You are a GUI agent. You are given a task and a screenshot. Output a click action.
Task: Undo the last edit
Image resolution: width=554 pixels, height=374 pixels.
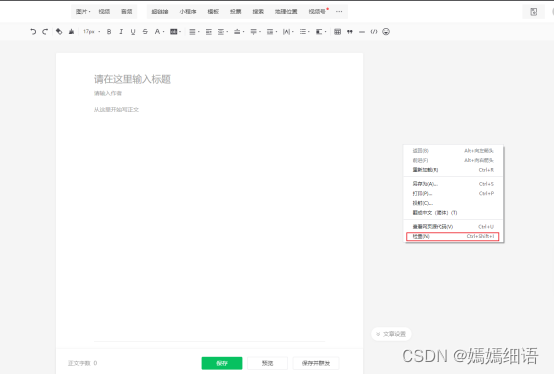[x=33, y=32]
